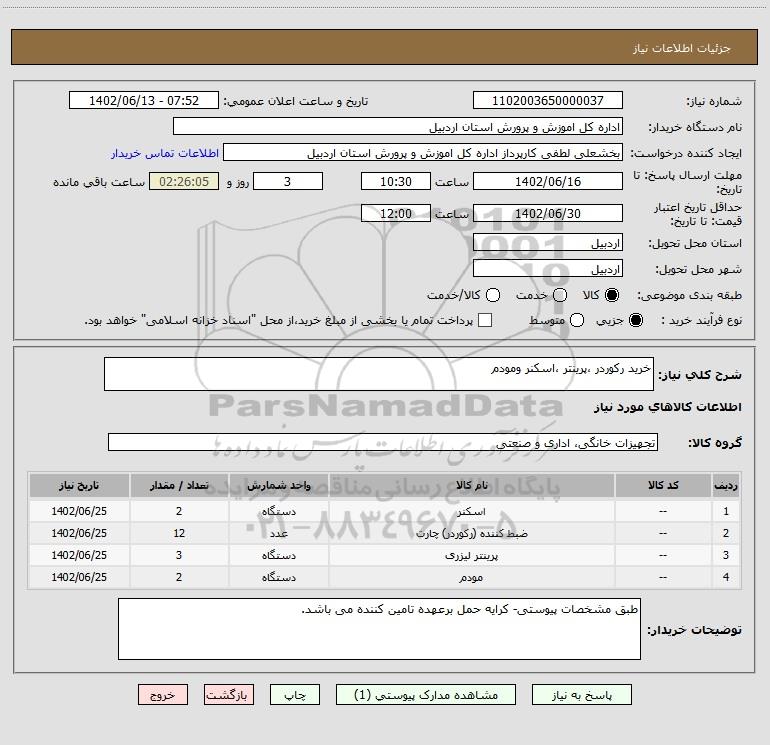Click quantity 3 in the laser printer row
This screenshot has height=745, width=770.
click(x=179, y=555)
